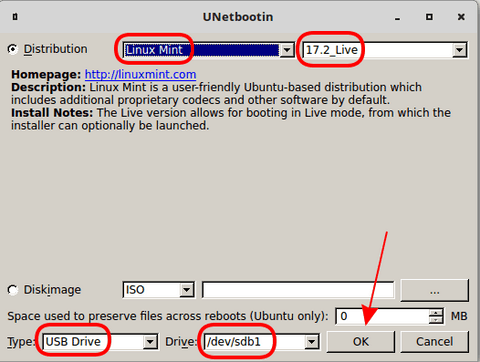480x362 pixels.
Task: Open the linuxmint.com homepage link
Action: pos(140,74)
